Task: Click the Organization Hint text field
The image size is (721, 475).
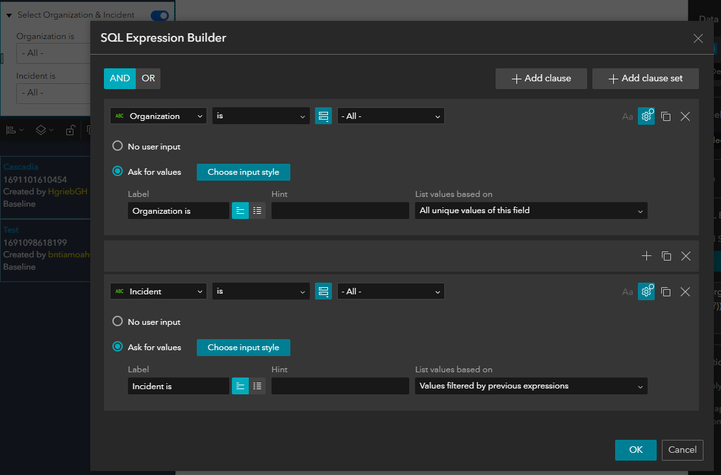Action: 340,211
